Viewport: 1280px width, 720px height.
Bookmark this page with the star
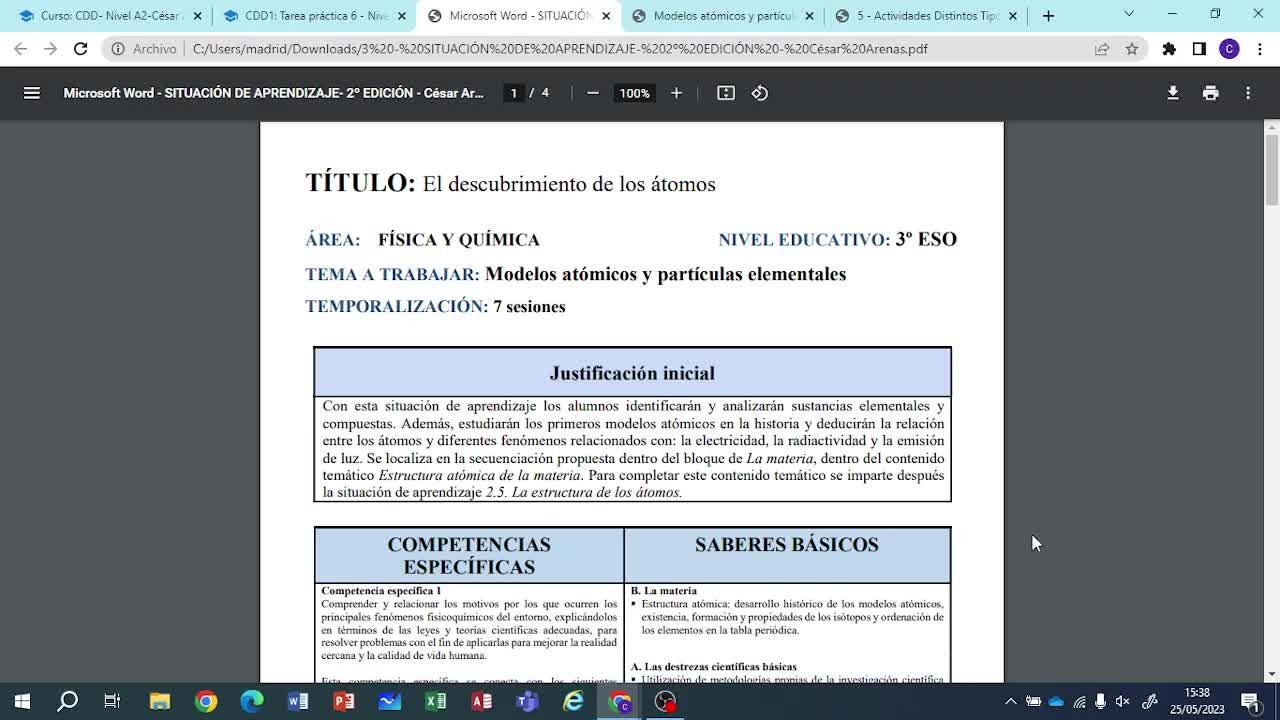(1132, 49)
